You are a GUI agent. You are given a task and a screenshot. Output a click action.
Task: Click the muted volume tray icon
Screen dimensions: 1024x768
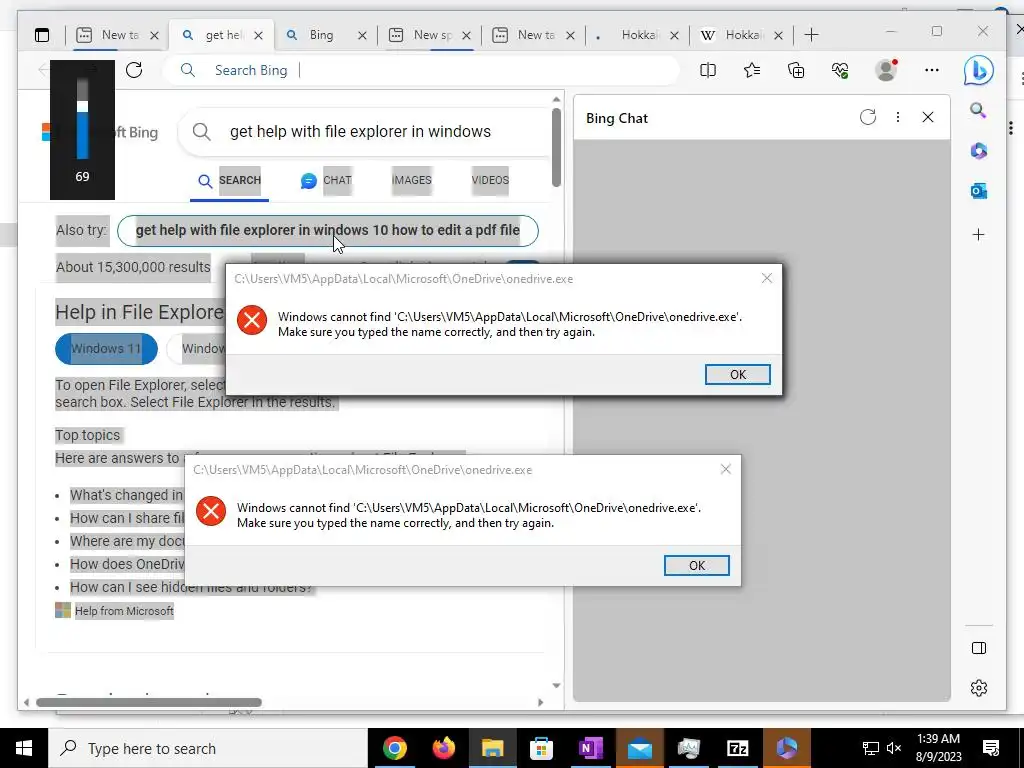pos(894,748)
